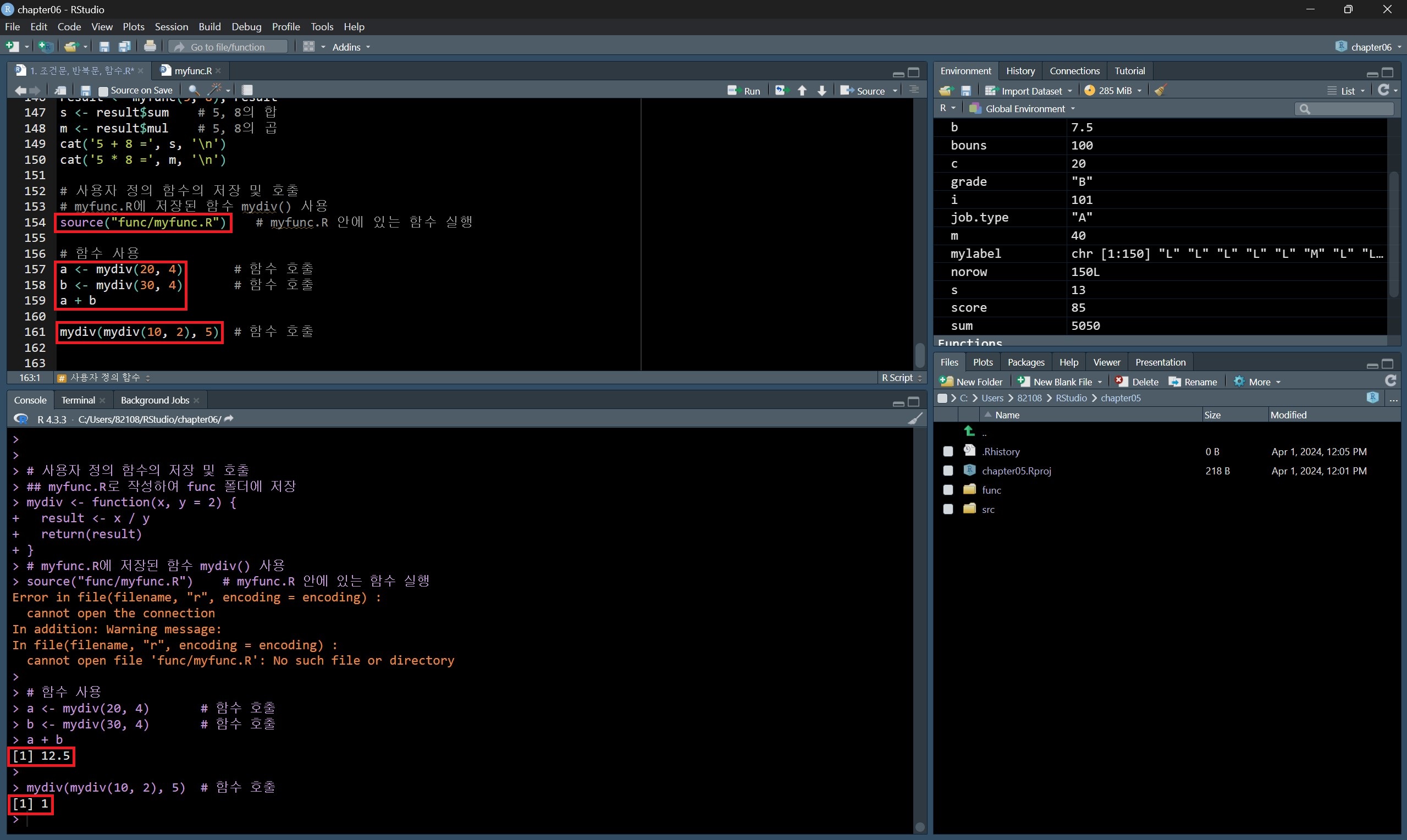The width and height of the screenshot is (1407, 840).
Task: Check the box next to the func folder
Action: point(948,490)
